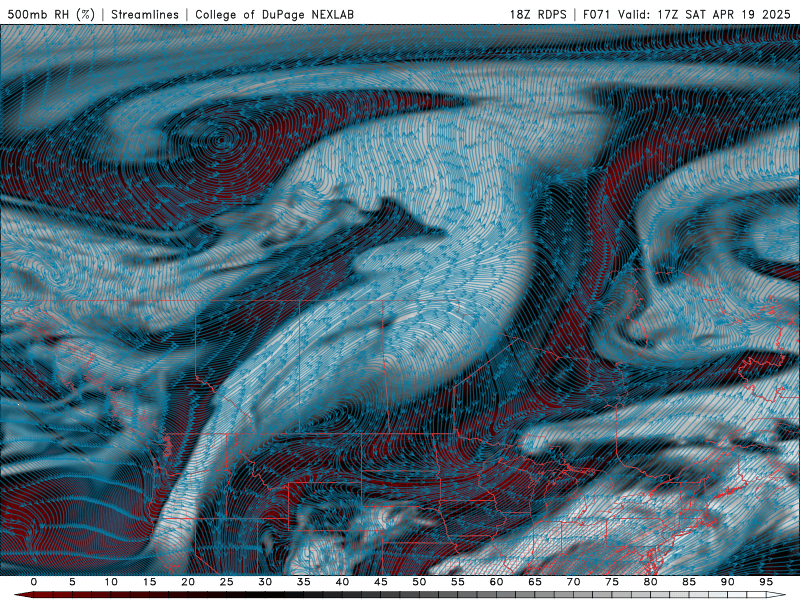This screenshot has height=600, width=800.
Task: Click the white high-humidity end of the colorbar
Action: (x=777, y=595)
